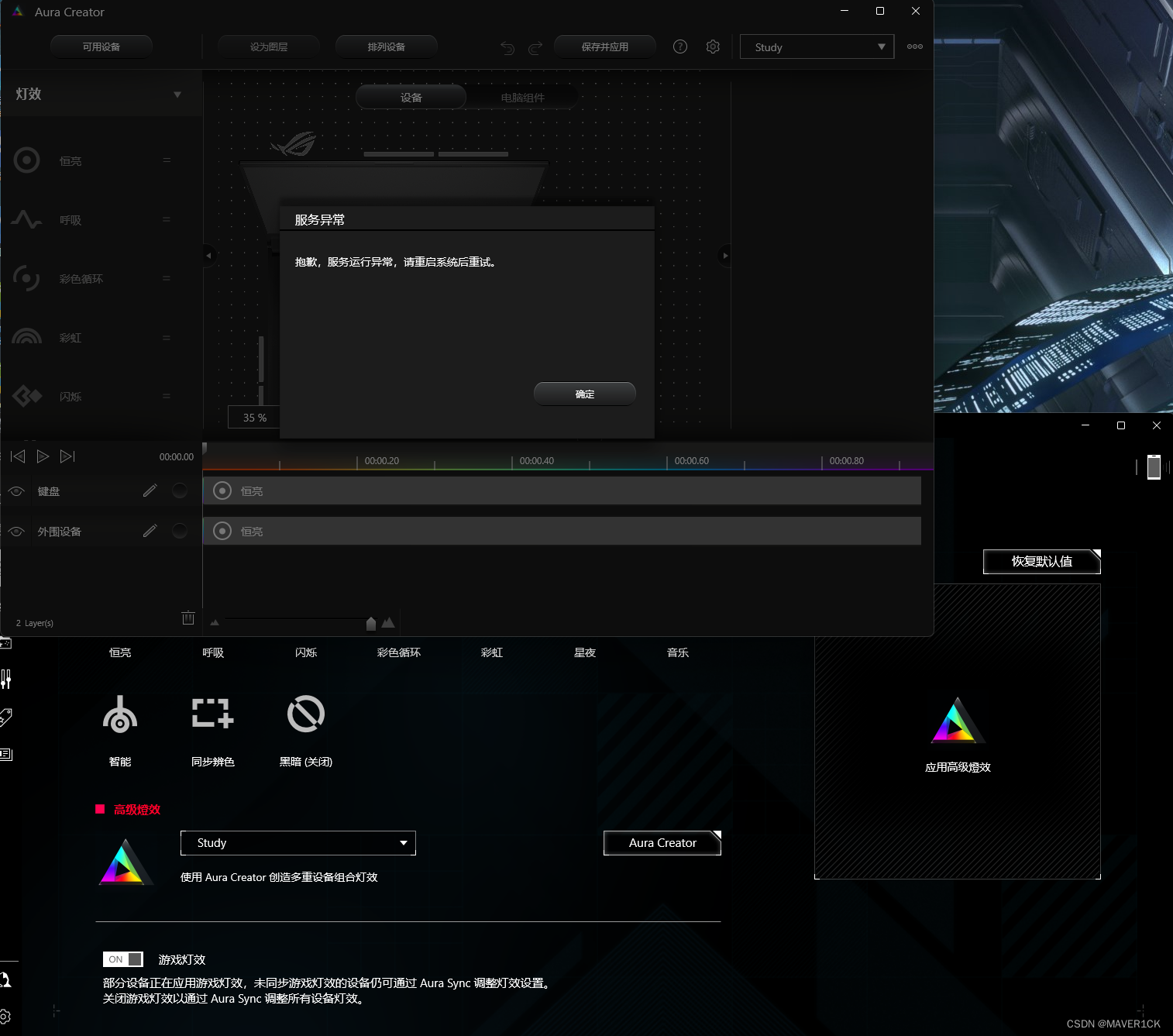The height and width of the screenshot is (1036, 1173).
Task: Open the Study profile dropdown in Aura Creator
Action: [817, 46]
